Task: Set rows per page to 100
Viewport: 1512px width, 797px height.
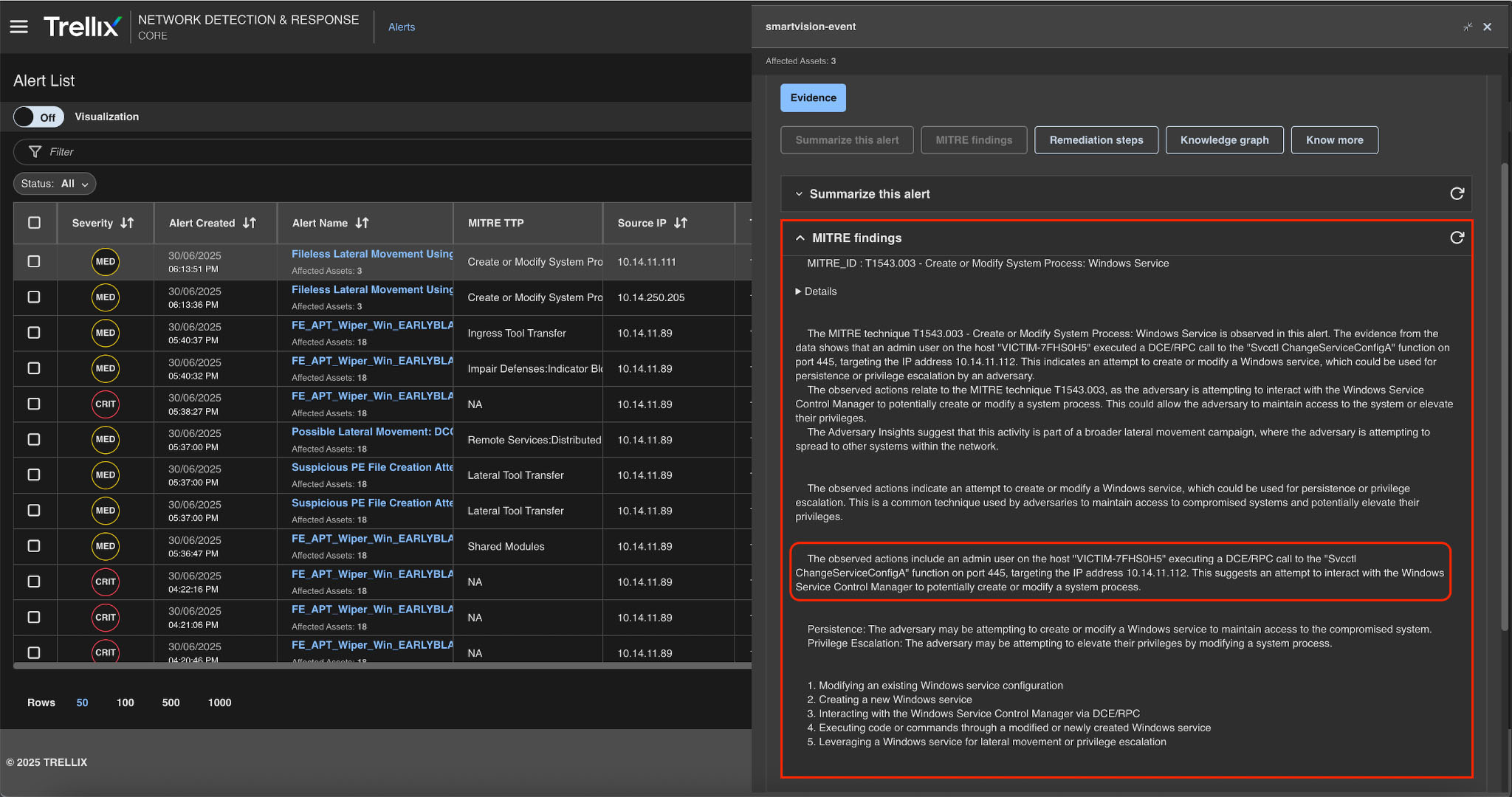Action: point(125,703)
